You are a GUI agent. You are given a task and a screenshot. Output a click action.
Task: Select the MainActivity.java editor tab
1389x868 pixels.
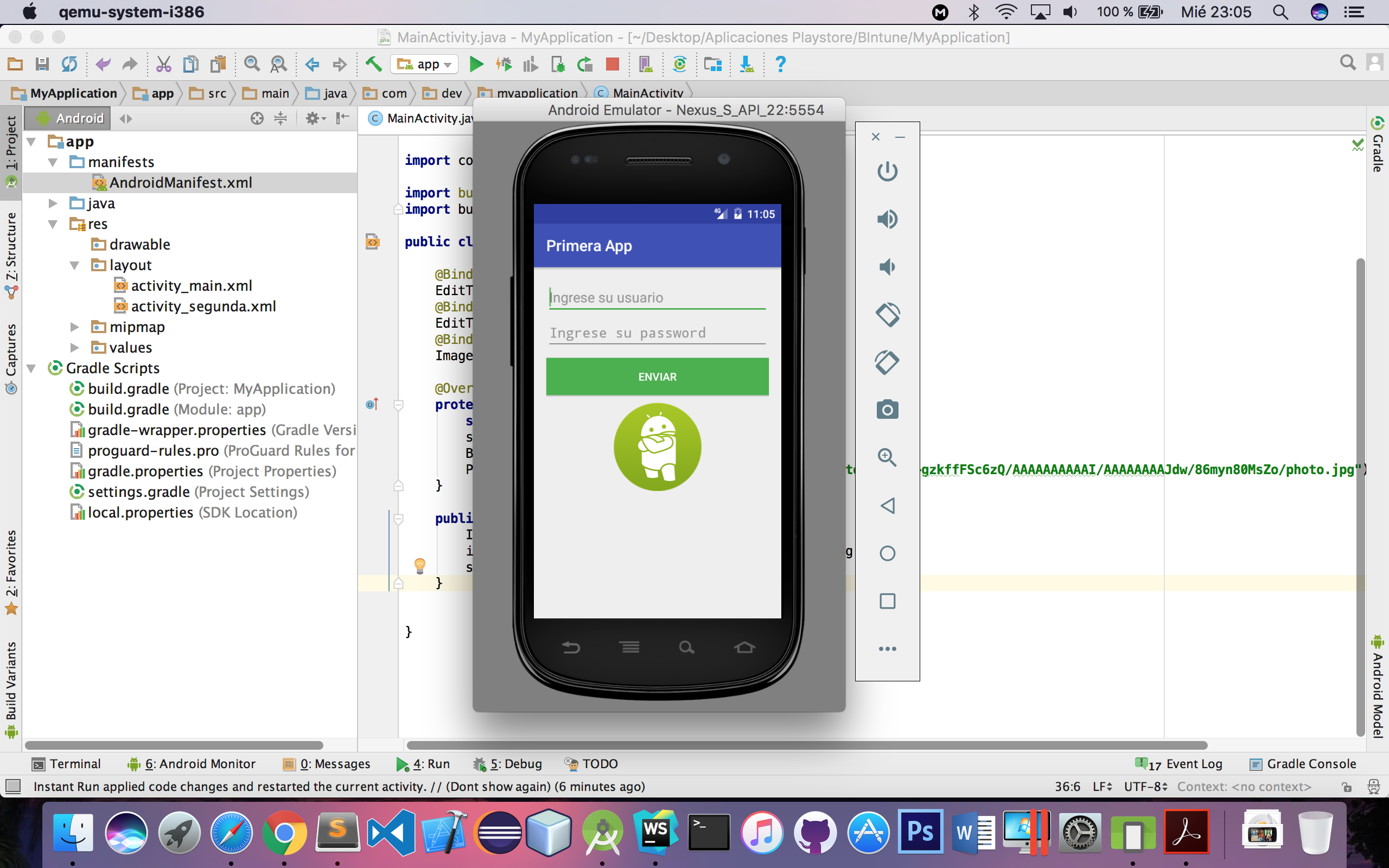coord(420,118)
